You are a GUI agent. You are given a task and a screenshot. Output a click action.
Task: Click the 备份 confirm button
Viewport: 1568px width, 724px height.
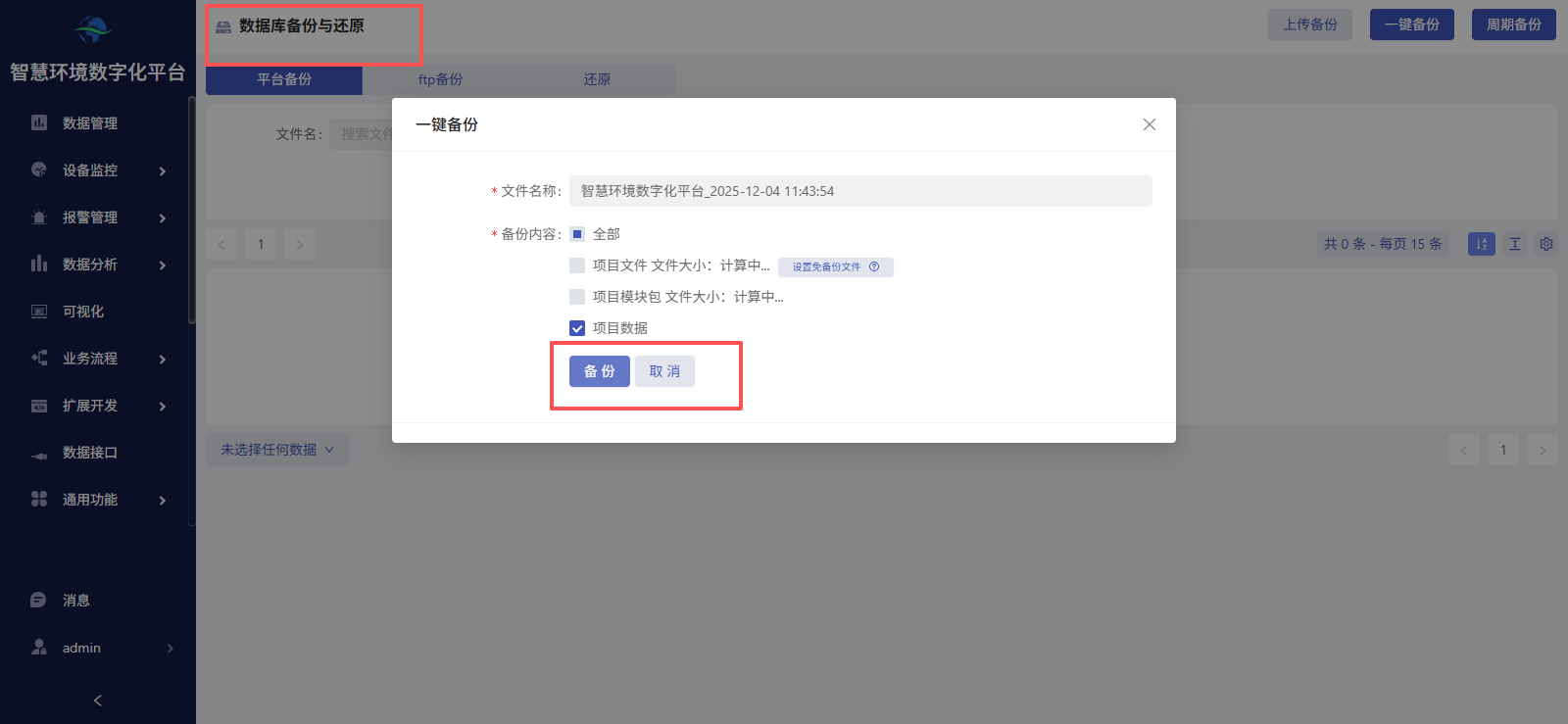[x=600, y=371]
